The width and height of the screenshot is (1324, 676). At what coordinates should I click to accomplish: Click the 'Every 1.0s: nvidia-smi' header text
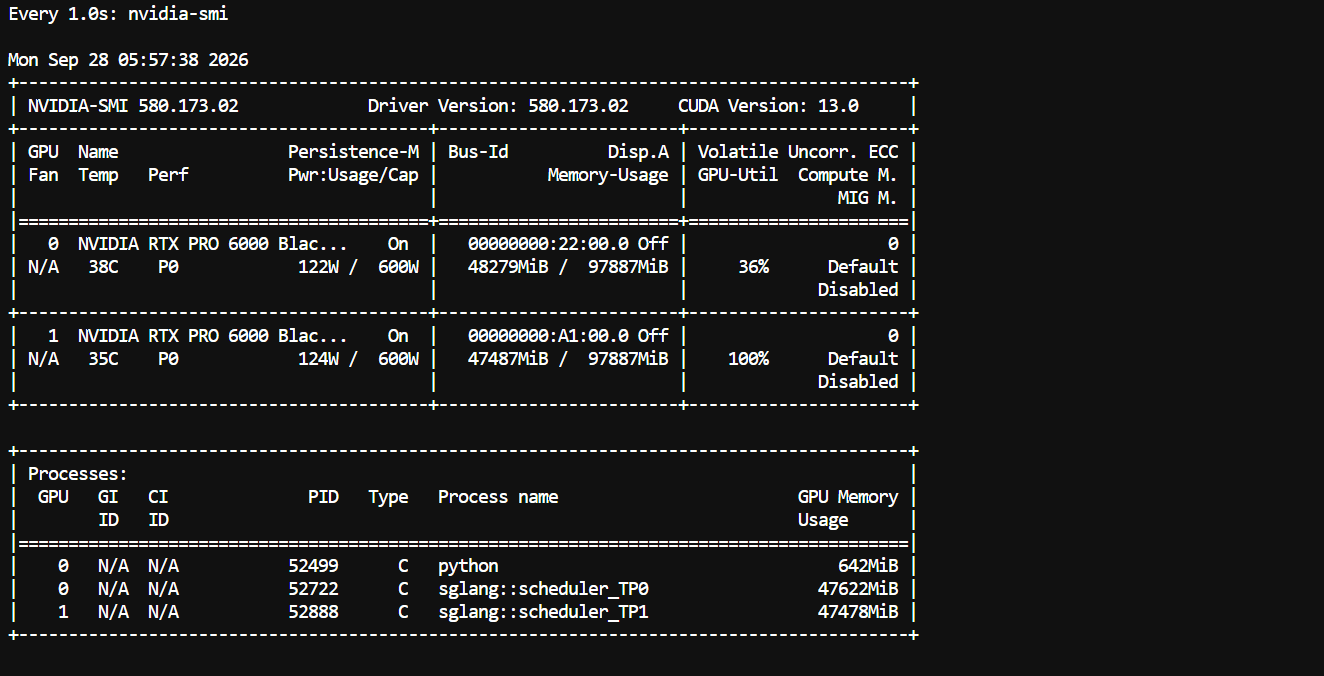pos(118,14)
